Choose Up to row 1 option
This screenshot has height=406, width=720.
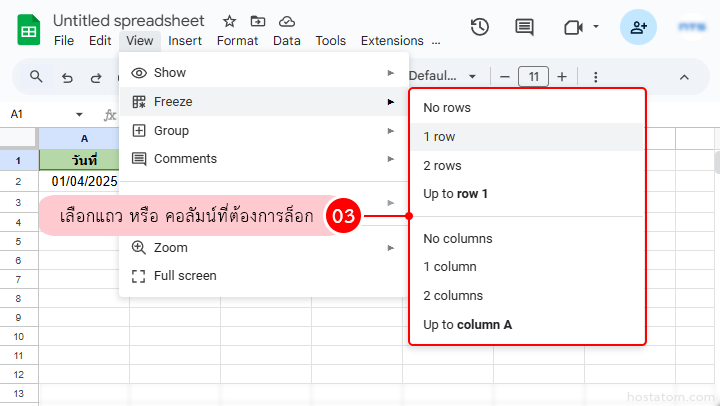tap(527, 194)
